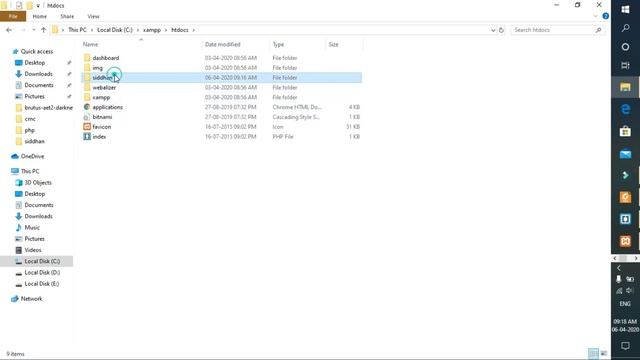This screenshot has width=640, height=360.
Task: Select the favicon icon file
Action: [x=102, y=127]
